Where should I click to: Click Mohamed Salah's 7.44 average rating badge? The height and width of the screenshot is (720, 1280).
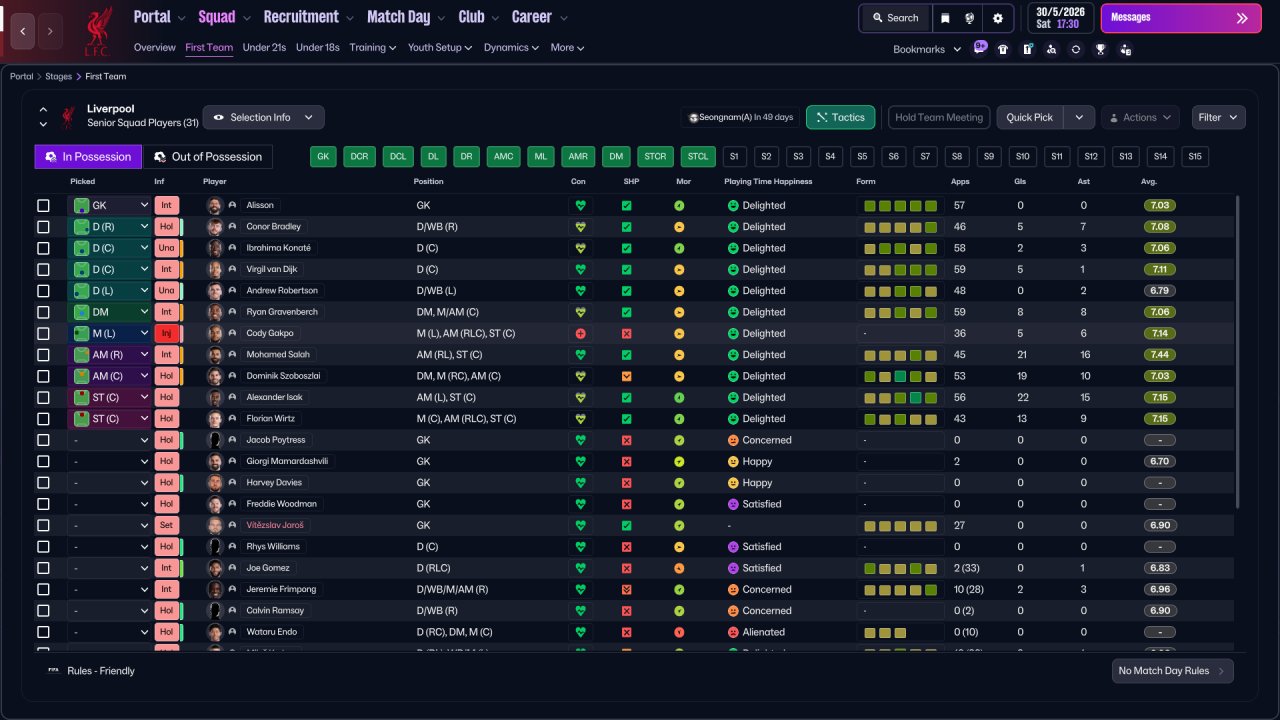[1159, 355]
